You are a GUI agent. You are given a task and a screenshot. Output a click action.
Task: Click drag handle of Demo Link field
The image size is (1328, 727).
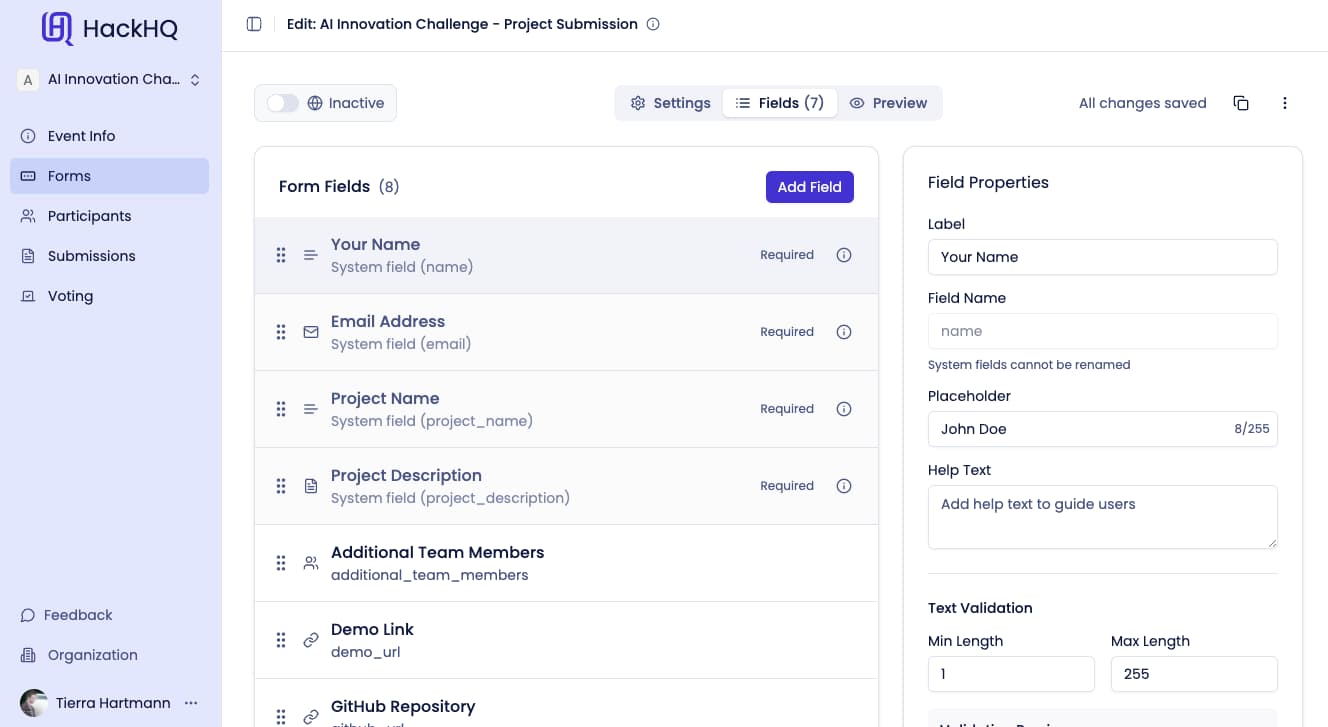(x=281, y=640)
